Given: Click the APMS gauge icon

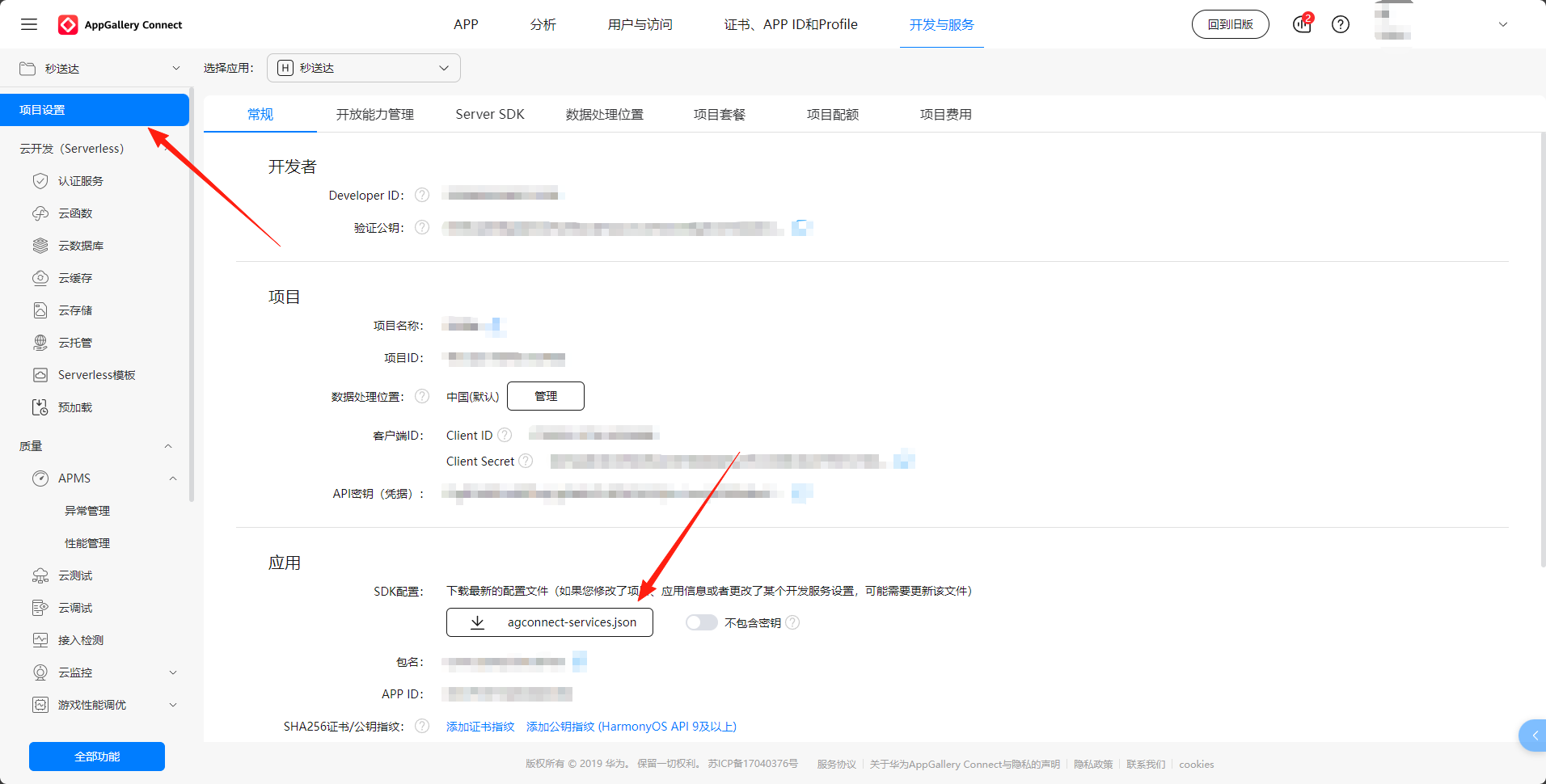Looking at the screenshot, I should coord(40,478).
